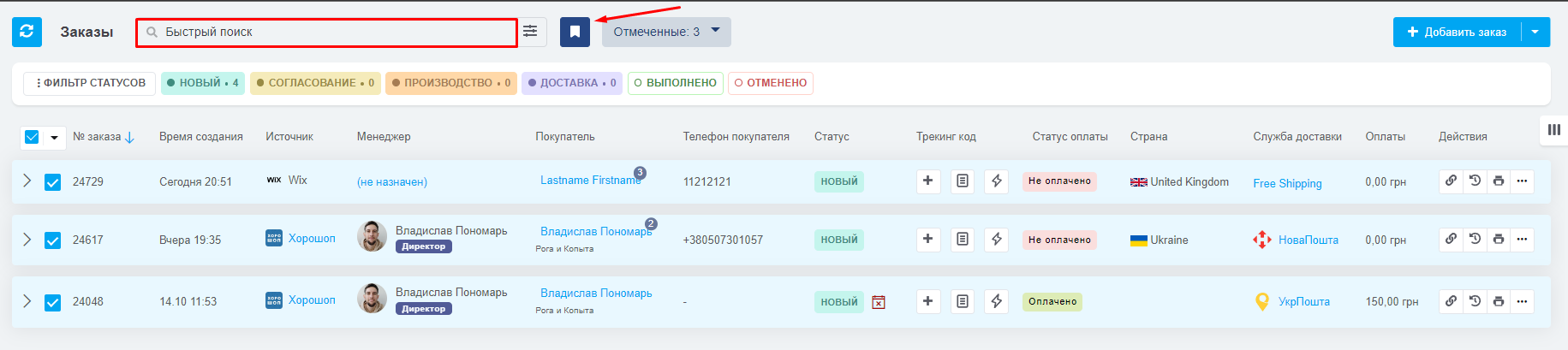This screenshot has width=1568, height=350.
Task: Open УкрПошта delivery link
Action: pos(1304,301)
